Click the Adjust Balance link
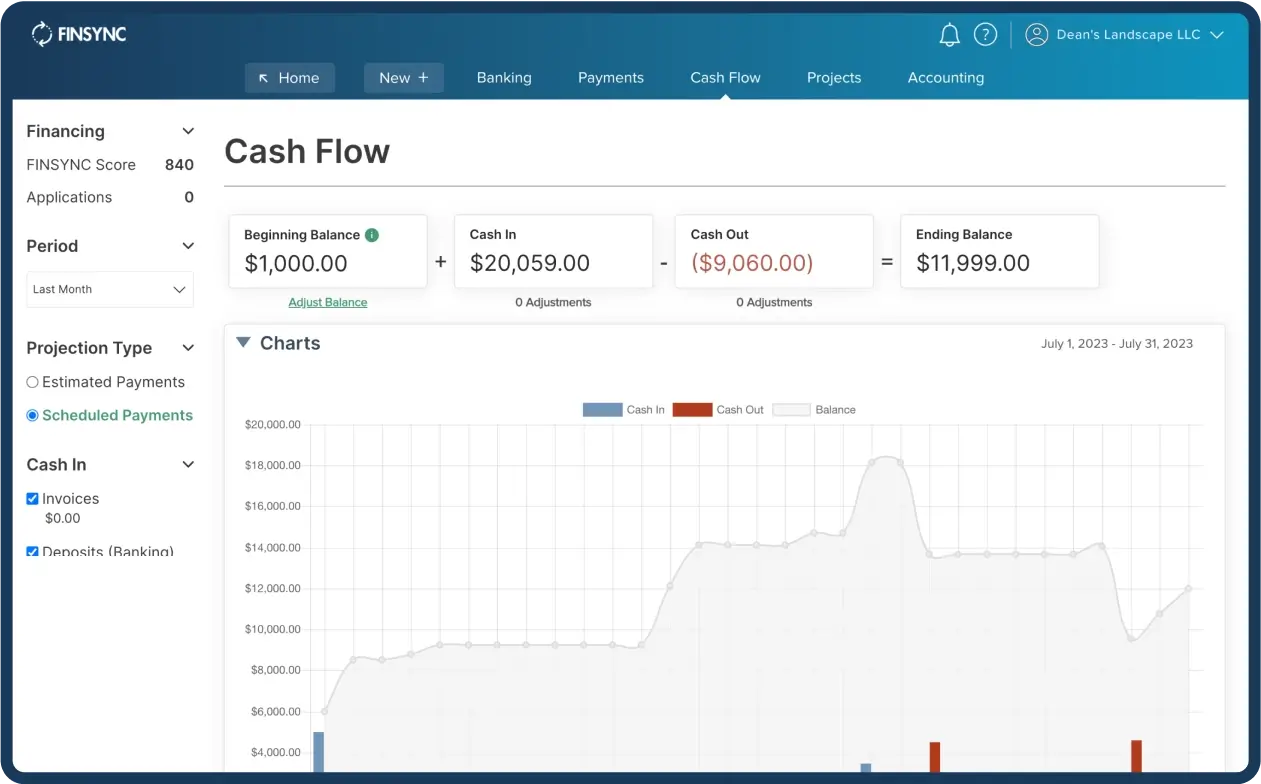The width and height of the screenshot is (1261, 784). [327, 301]
